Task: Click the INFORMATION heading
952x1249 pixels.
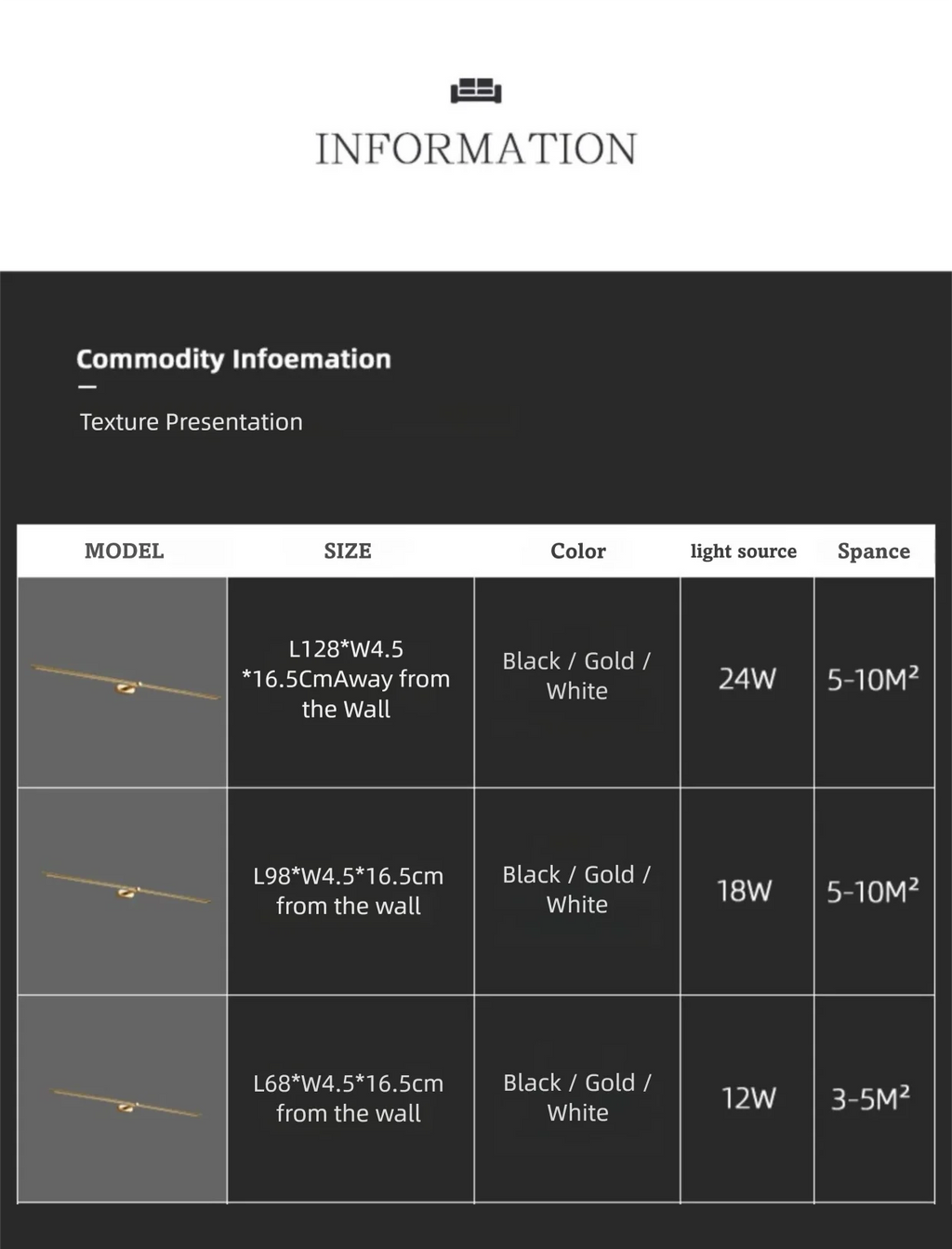Action: click(x=476, y=149)
